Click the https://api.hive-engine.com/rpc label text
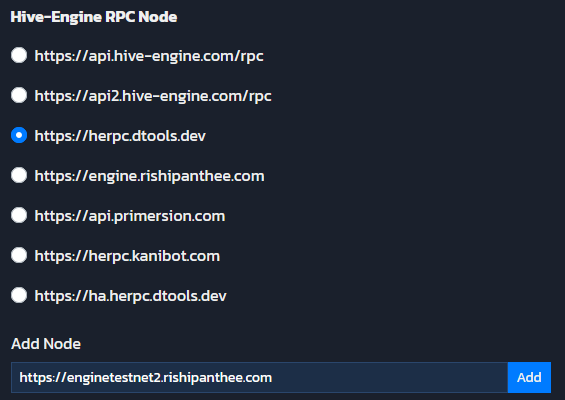The image size is (565, 400). pyautogui.click(x=149, y=56)
